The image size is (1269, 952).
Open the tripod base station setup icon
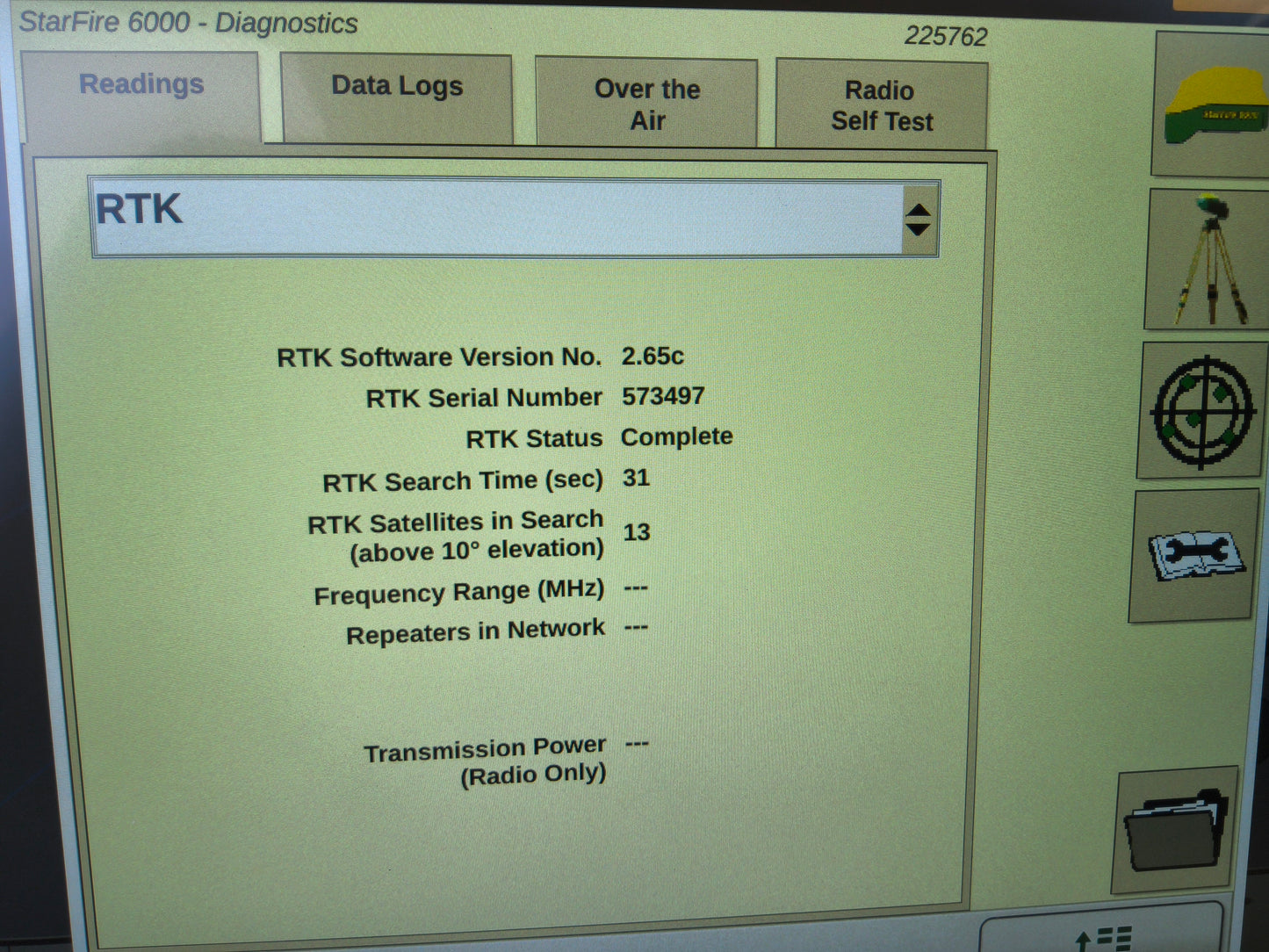[x=1208, y=259]
